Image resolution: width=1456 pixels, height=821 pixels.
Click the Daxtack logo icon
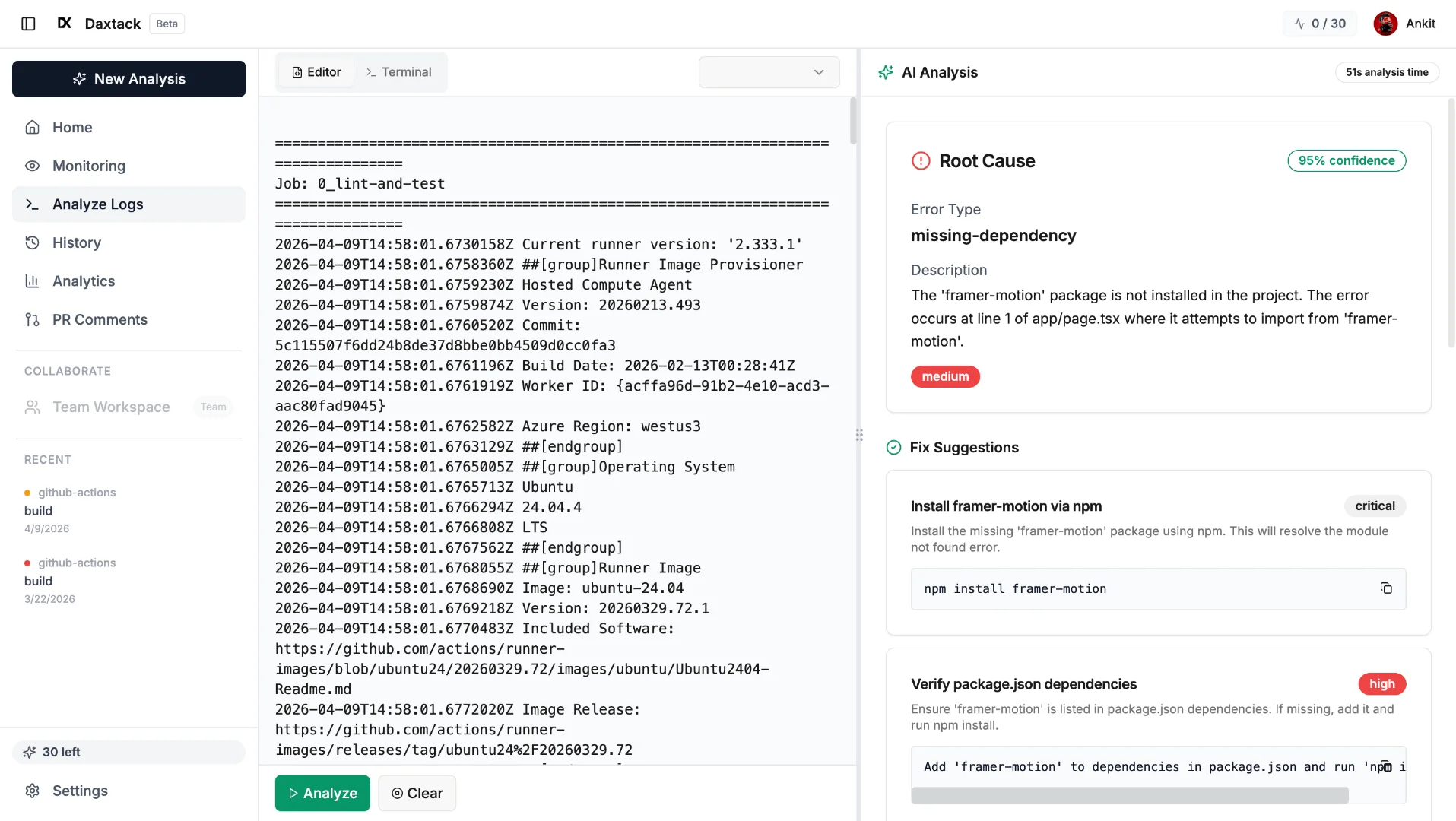tap(65, 24)
